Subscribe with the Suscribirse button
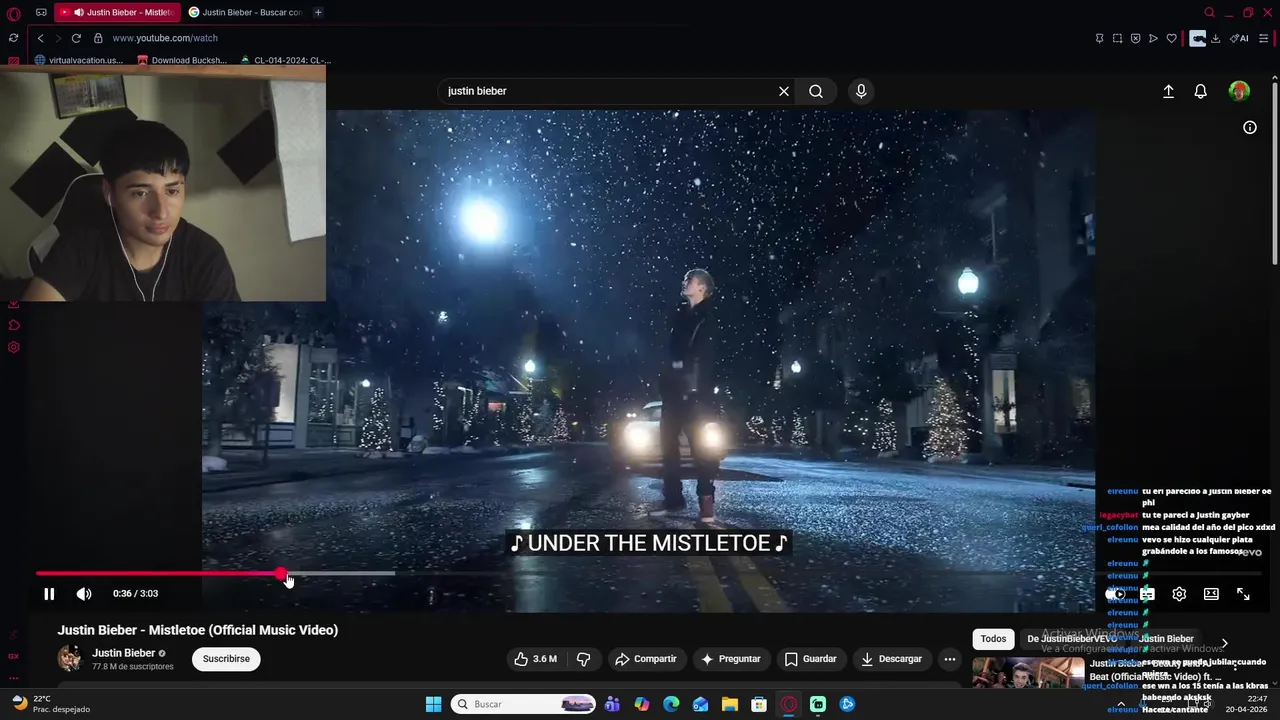This screenshot has width=1280, height=720. (x=226, y=659)
